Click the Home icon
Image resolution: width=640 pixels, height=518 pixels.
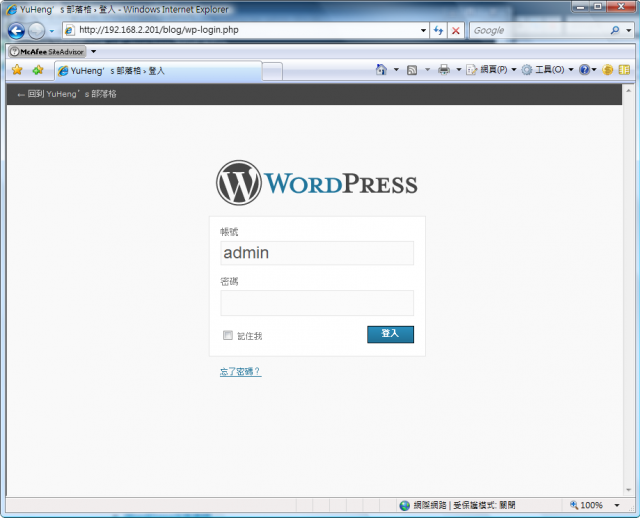point(381,70)
